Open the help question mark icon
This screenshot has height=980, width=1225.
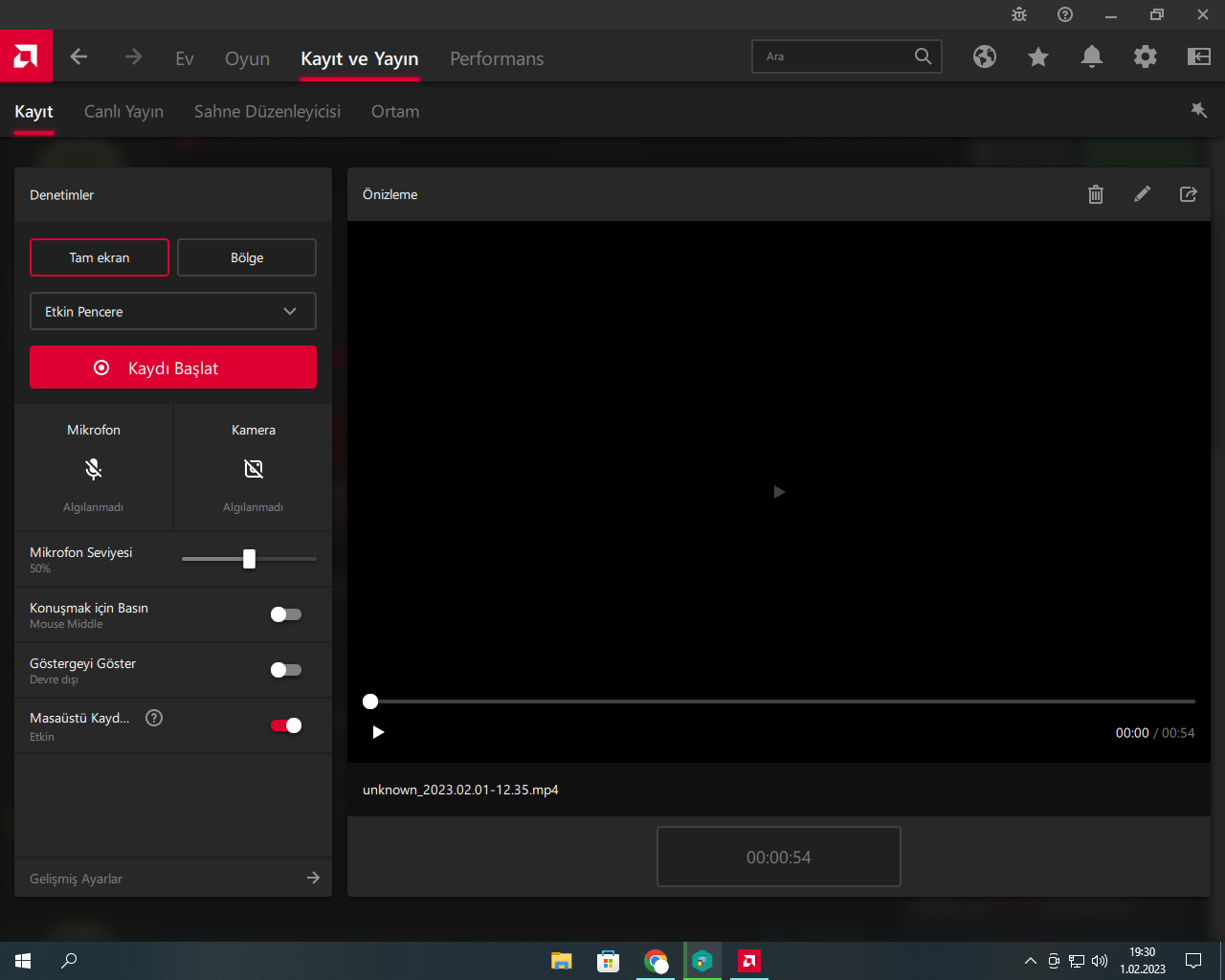[x=1065, y=14]
